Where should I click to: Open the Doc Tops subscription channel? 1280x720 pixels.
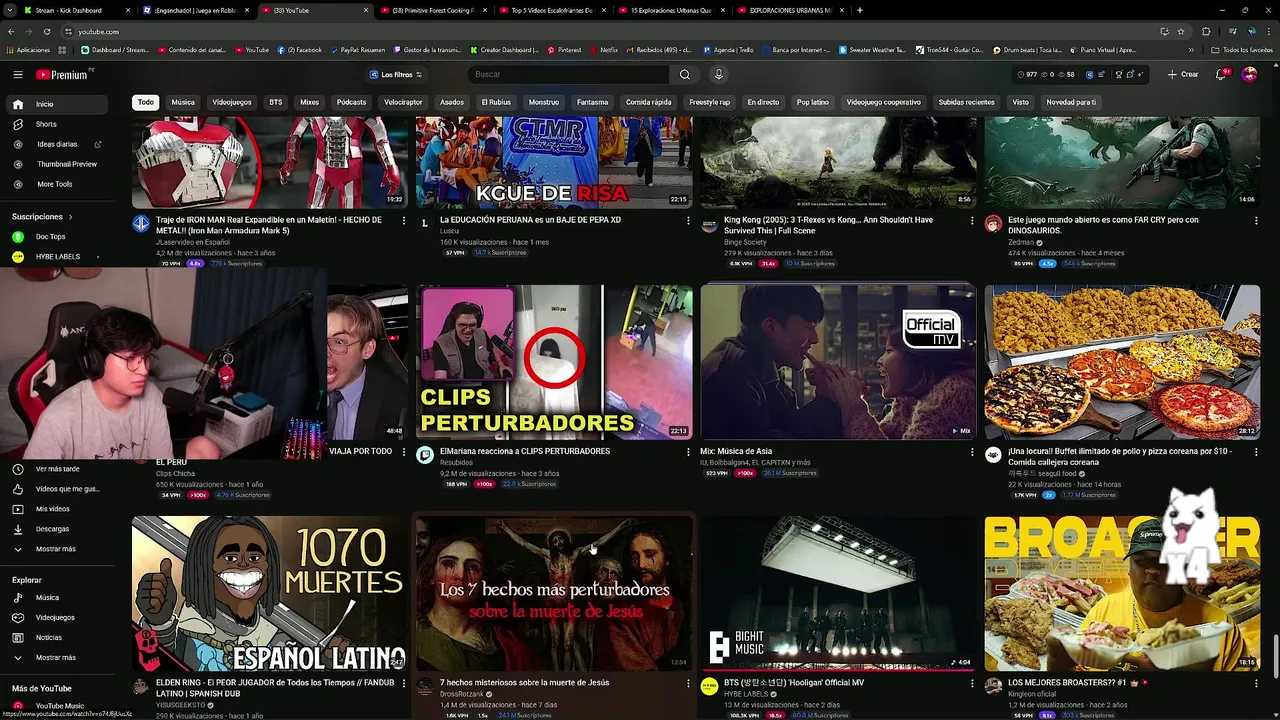coord(57,237)
